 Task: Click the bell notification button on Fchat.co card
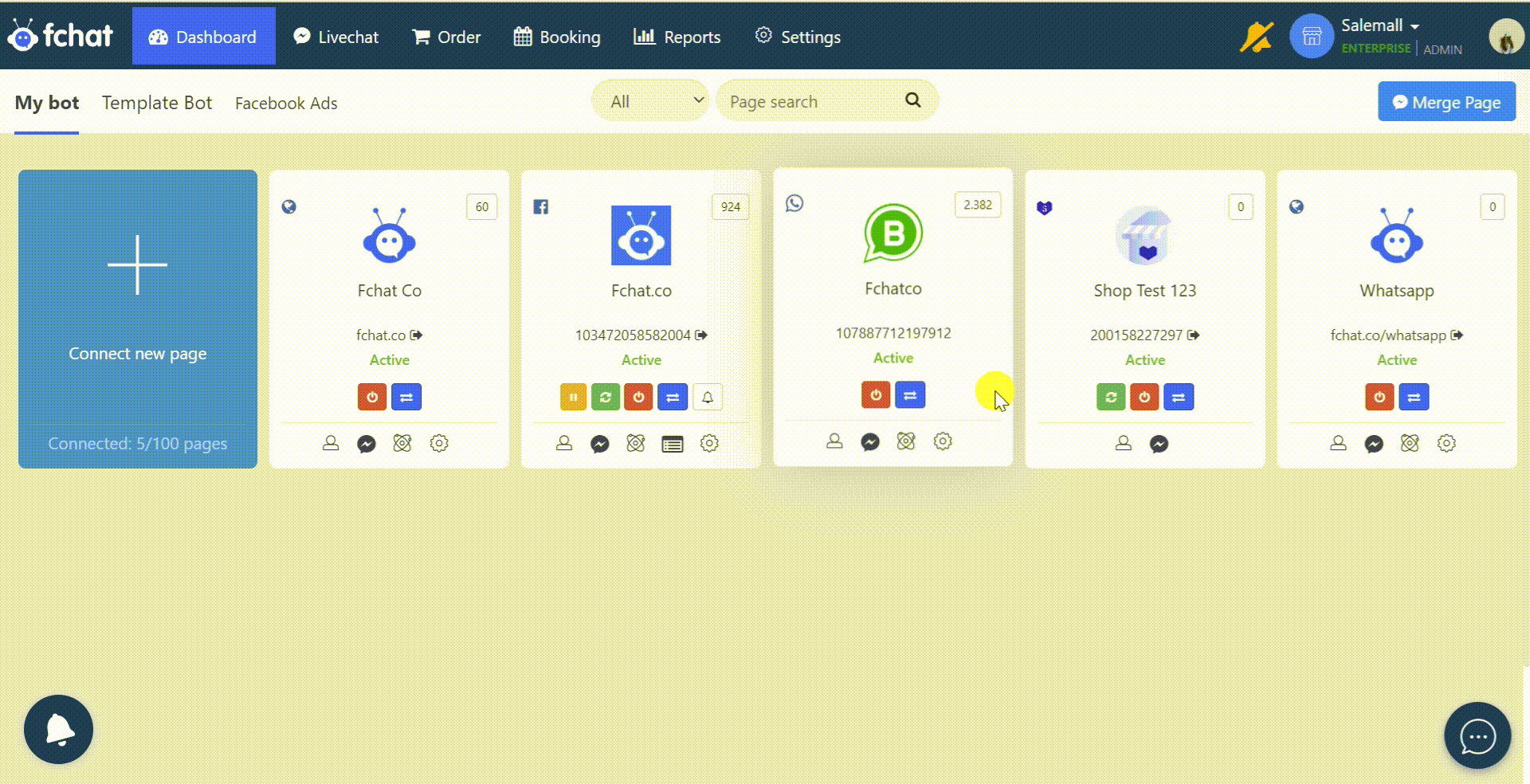tap(708, 397)
